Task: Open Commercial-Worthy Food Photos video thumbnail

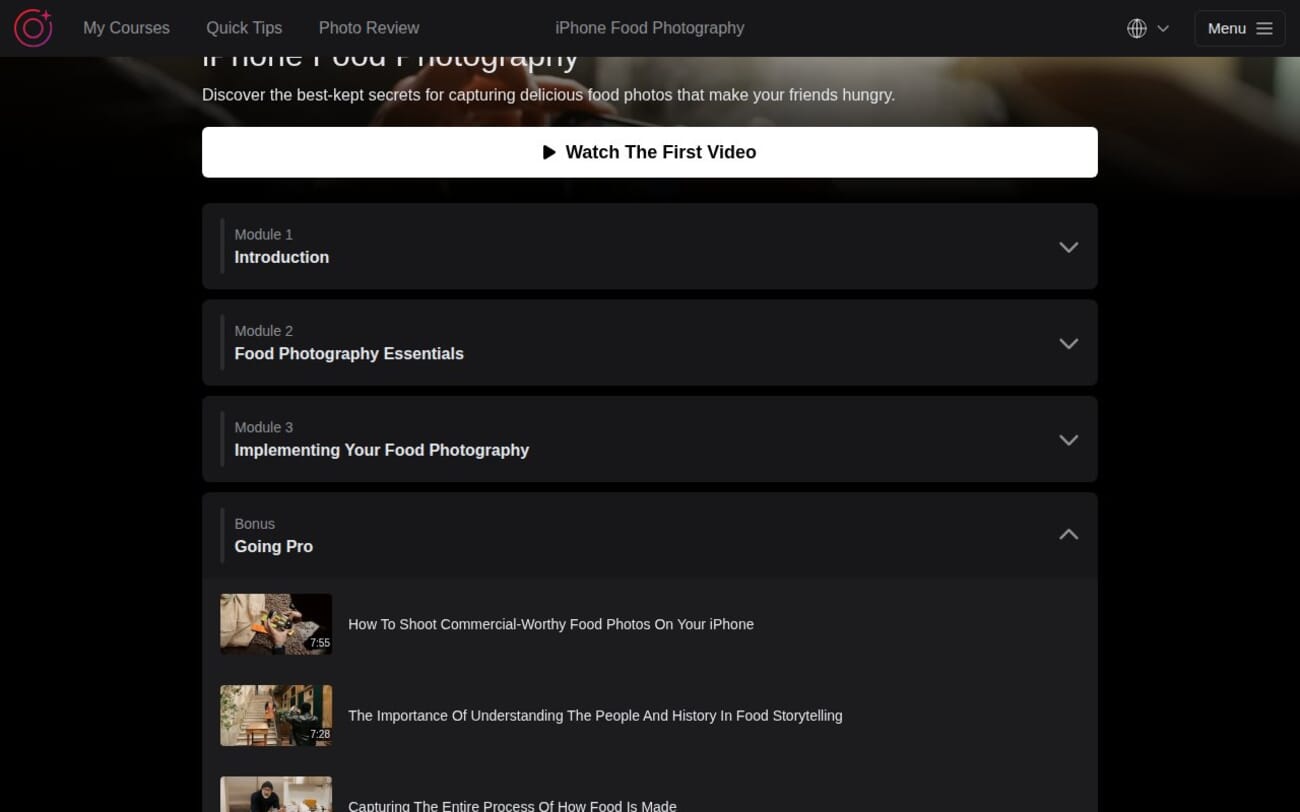Action: [x=276, y=624]
